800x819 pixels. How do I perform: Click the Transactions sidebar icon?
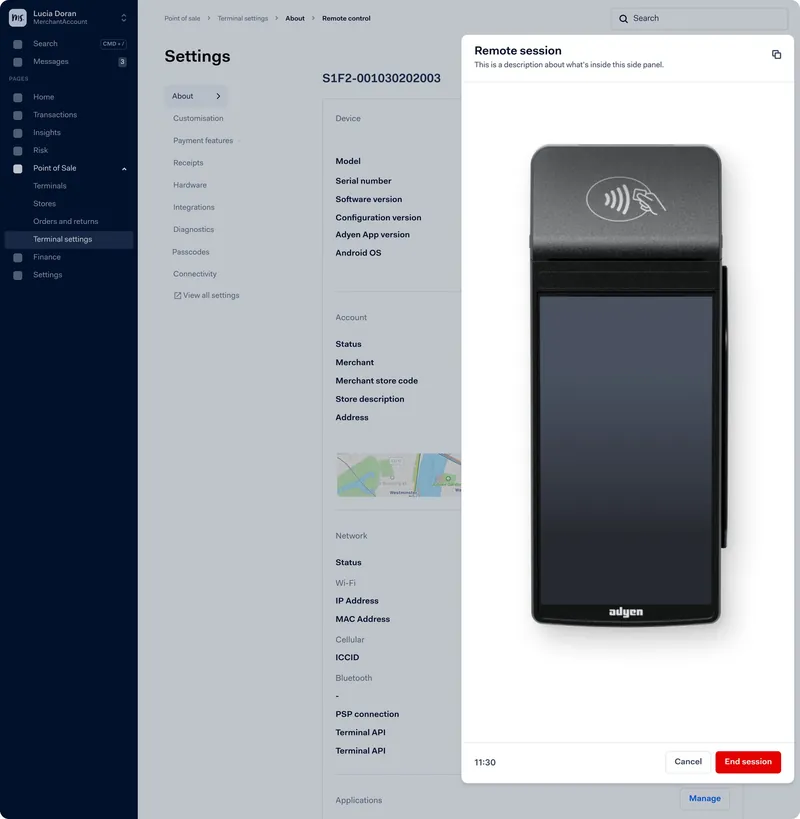pos(18,115)
